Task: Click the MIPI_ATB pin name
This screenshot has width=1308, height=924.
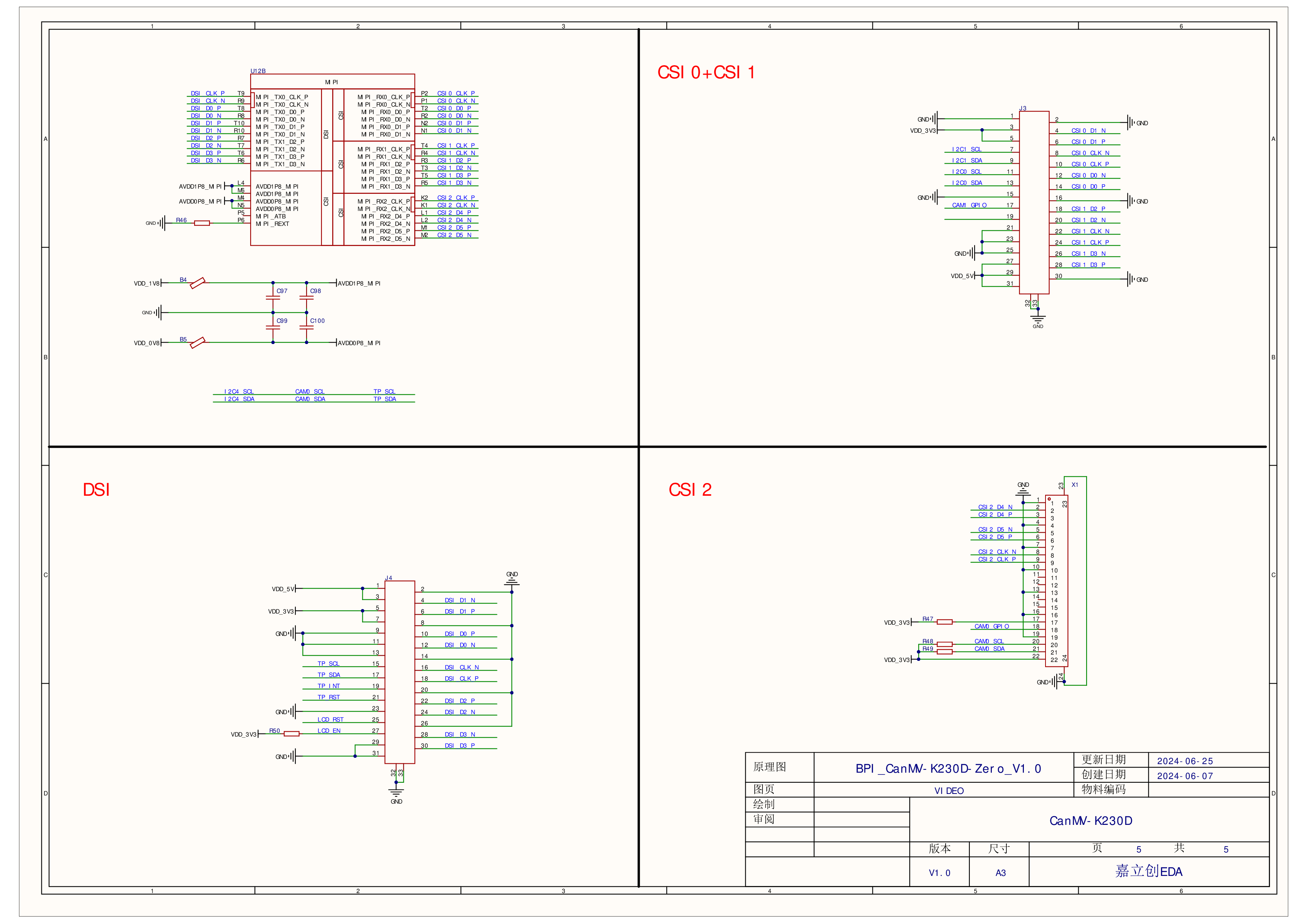Action: [x=271, y=216]
